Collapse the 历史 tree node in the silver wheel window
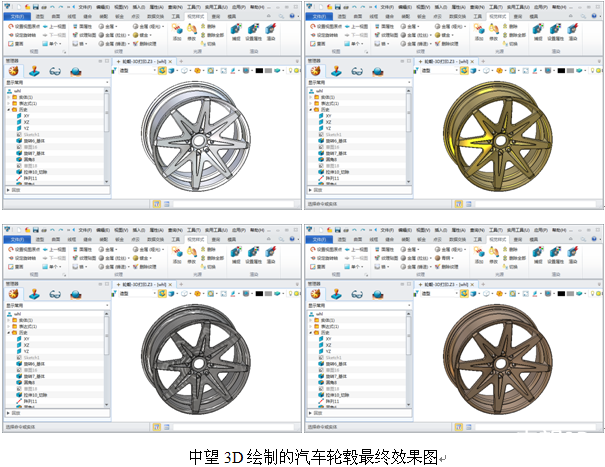 click(x=9, y=109)
